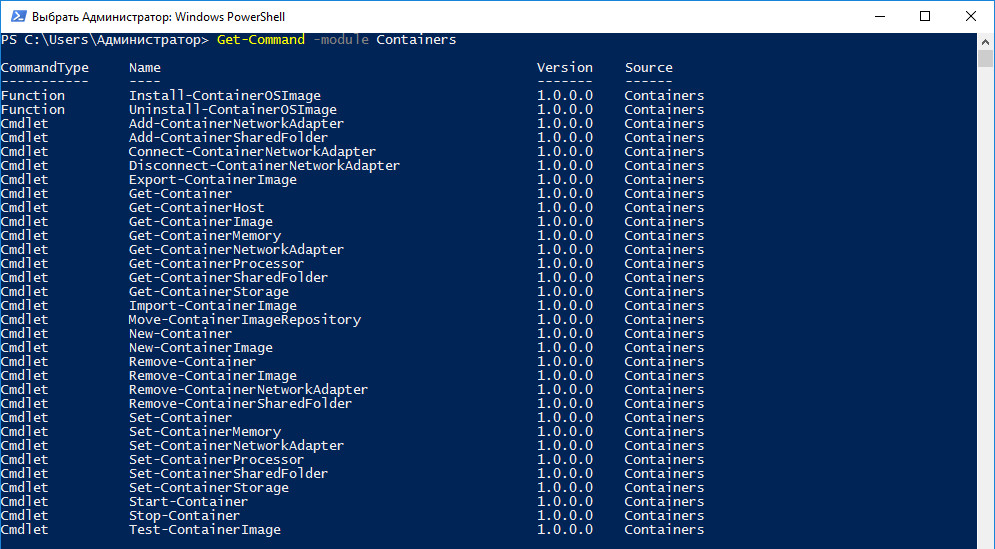Screen dimensions: 995x549
Task: Click the 'Remove-Container' cmdlet name
Action: coord(192,360)
